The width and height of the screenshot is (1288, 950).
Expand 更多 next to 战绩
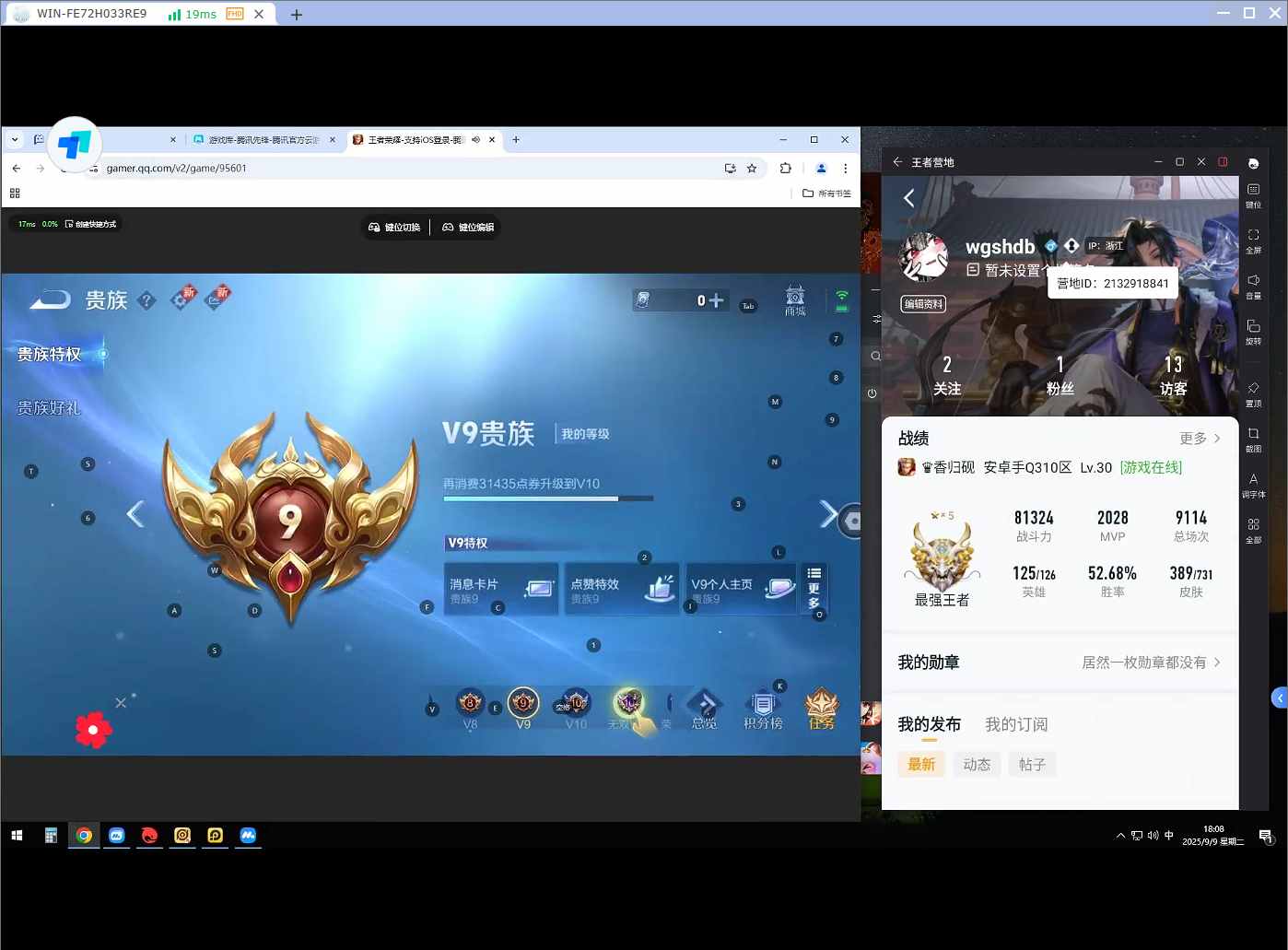(x=1200, y=439)
